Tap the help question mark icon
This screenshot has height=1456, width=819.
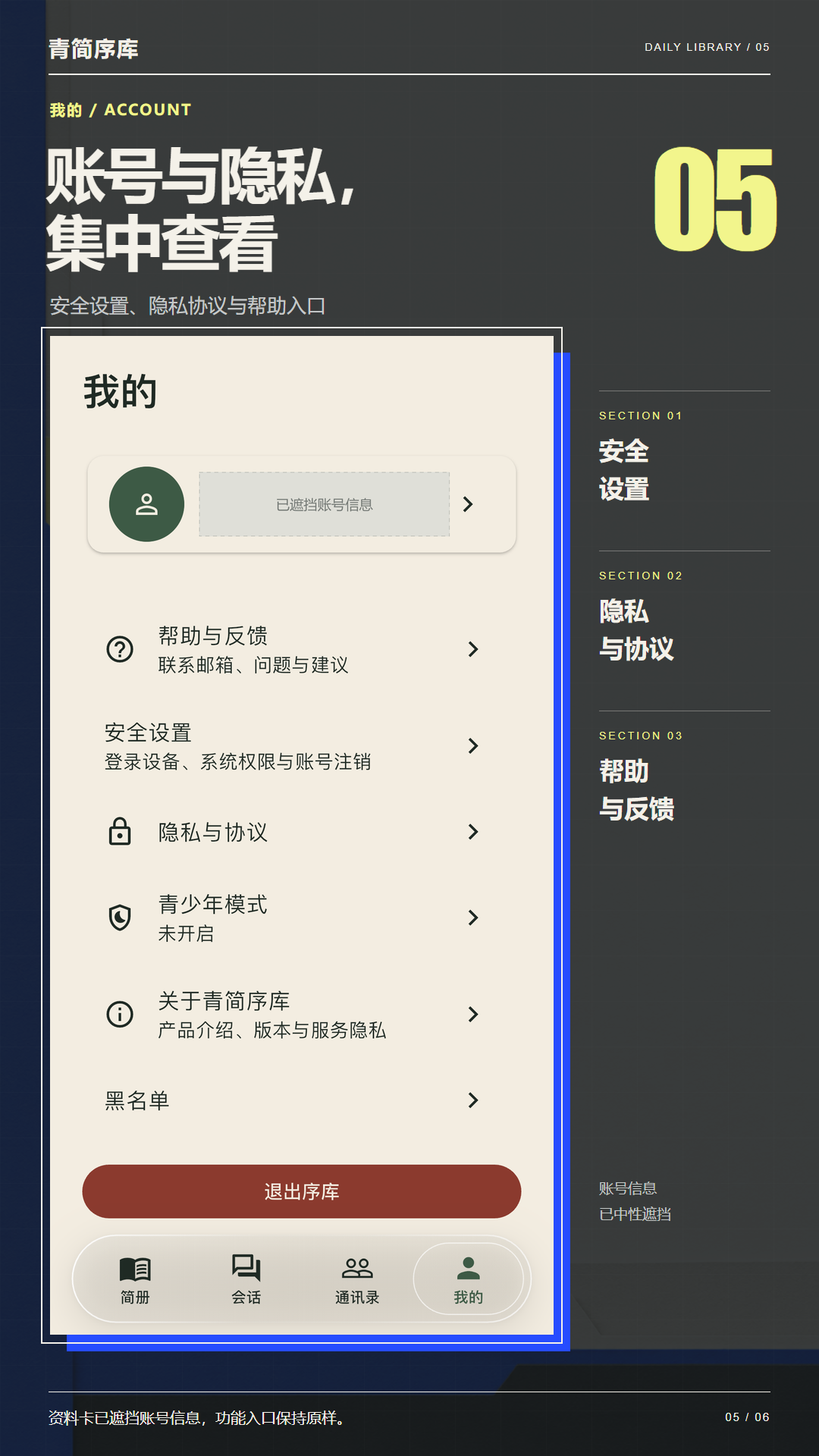tap(120, 649)
